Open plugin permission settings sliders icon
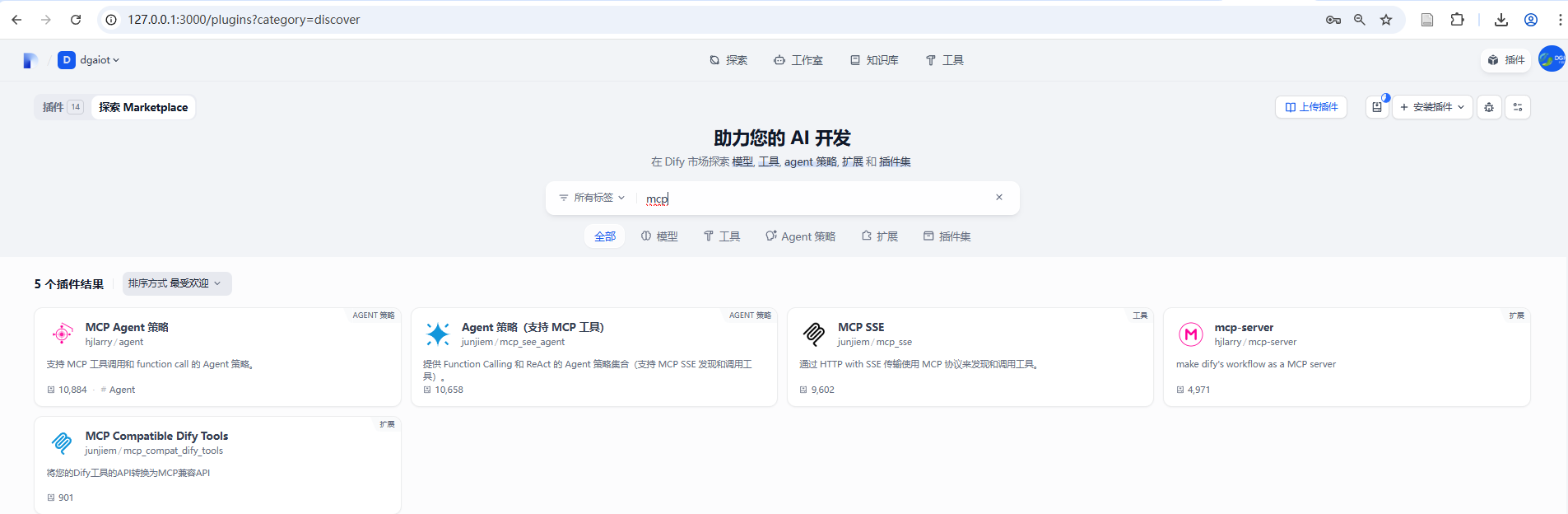Image resolution: width=1568 pixels, height=514 pixels. tap(1517, 107)
